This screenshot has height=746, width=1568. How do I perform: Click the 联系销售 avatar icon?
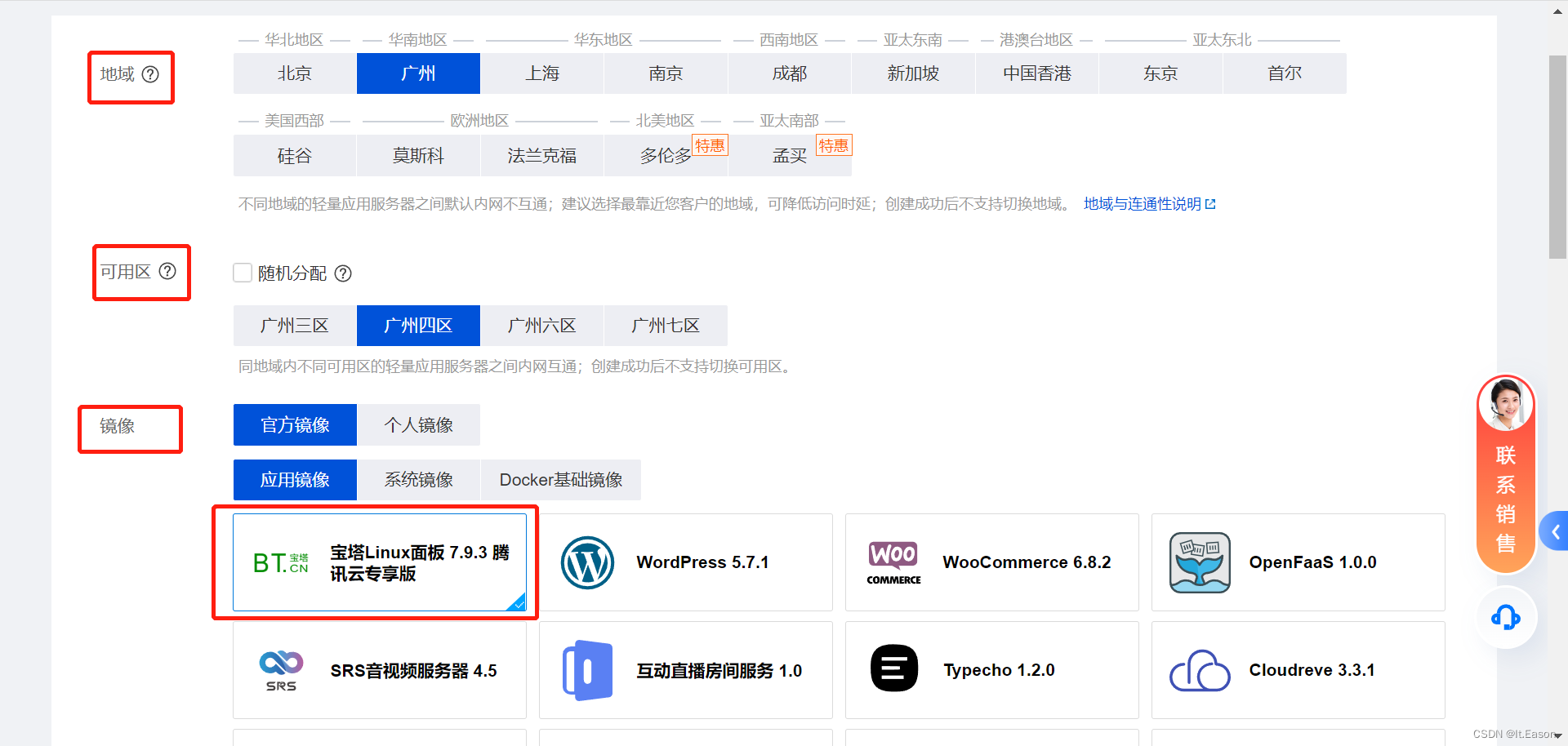pyautogui.click(x=1506, y=403)
